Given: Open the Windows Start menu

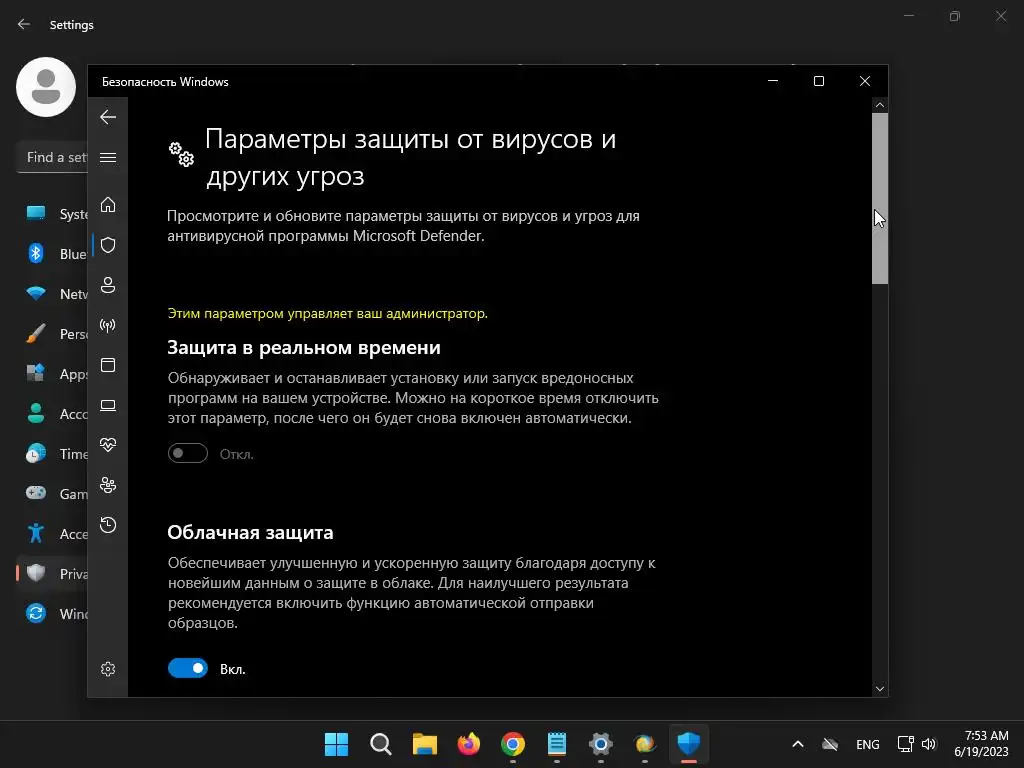Looking at the screenshot, I should click(336, 744).
